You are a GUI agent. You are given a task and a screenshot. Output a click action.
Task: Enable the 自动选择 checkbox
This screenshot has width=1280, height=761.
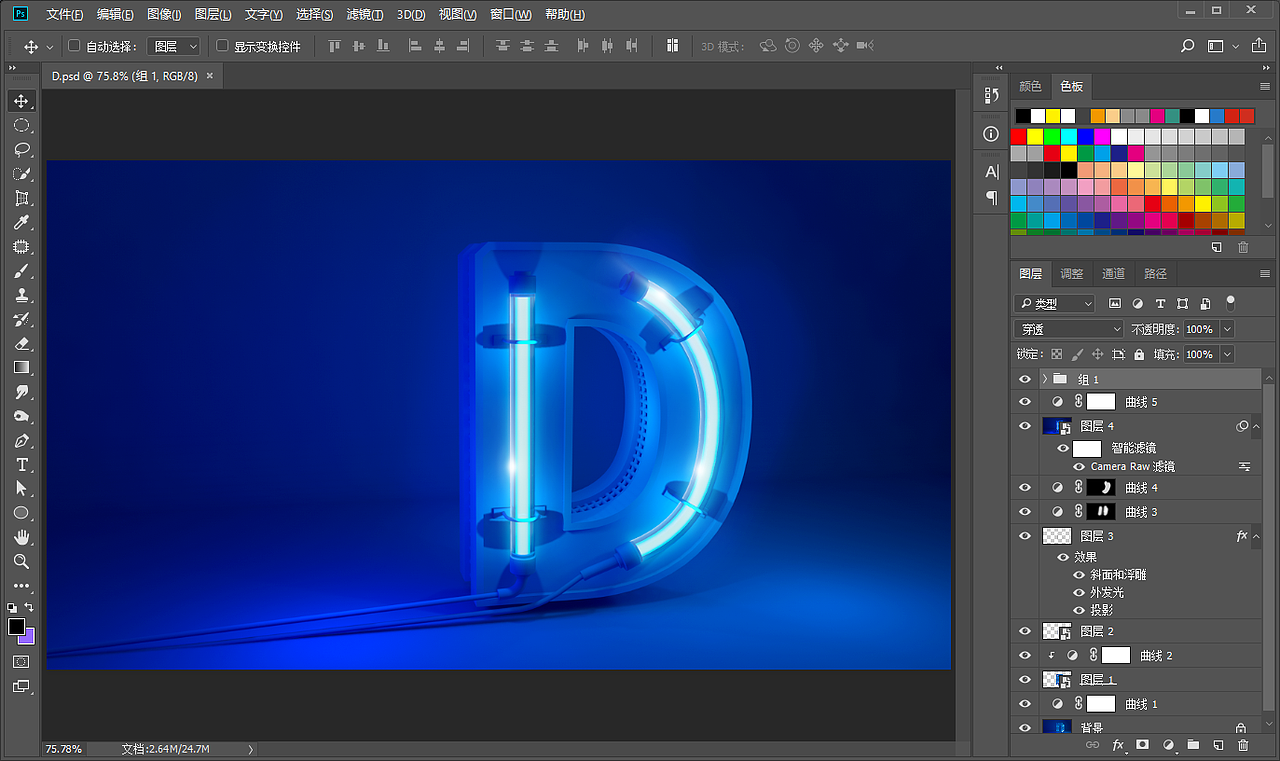[73, 45]
